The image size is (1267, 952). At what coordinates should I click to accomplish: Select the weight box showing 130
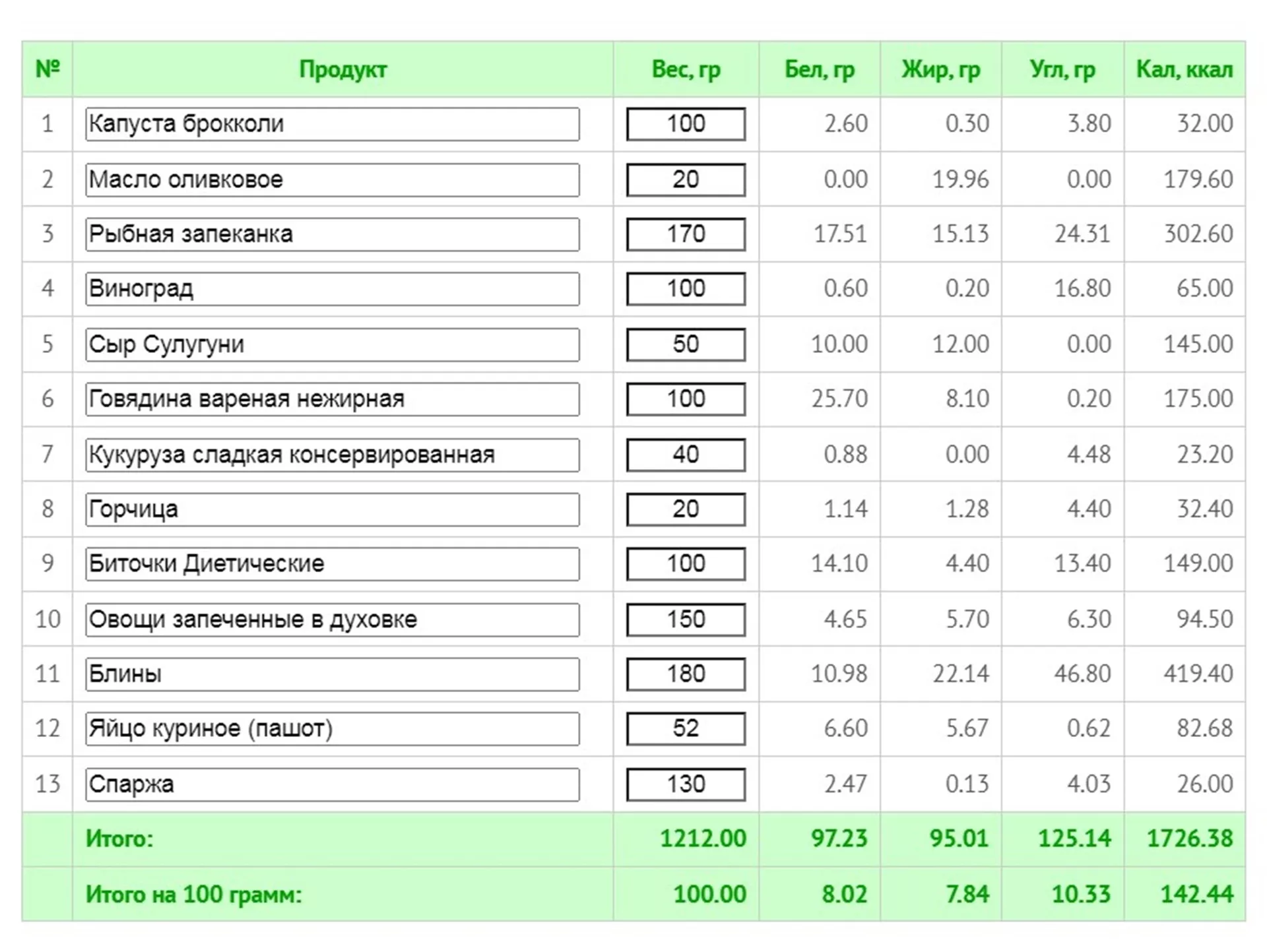(686, 784)
